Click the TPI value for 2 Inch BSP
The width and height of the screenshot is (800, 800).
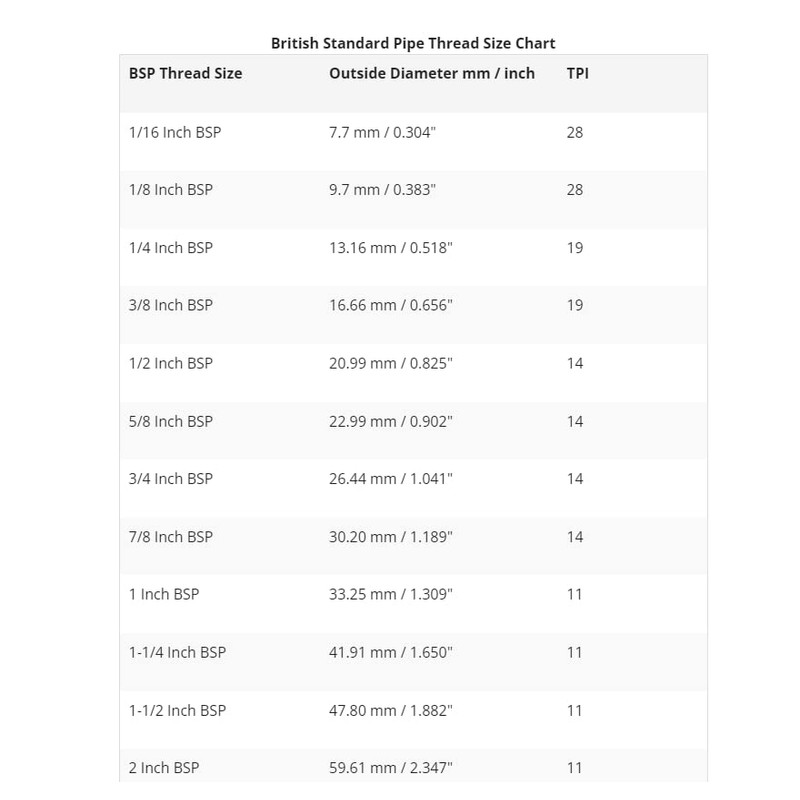574,768
